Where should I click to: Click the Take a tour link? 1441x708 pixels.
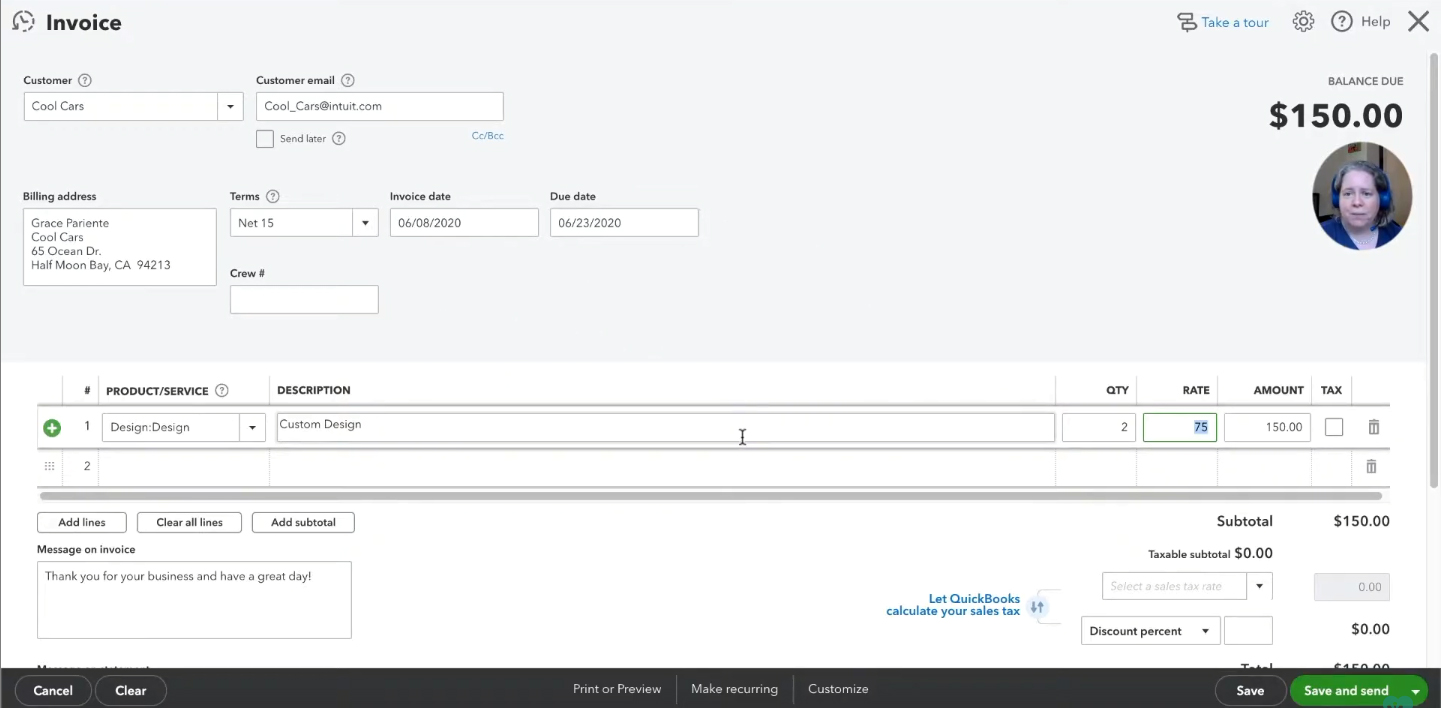click(x=1235, y=22)
